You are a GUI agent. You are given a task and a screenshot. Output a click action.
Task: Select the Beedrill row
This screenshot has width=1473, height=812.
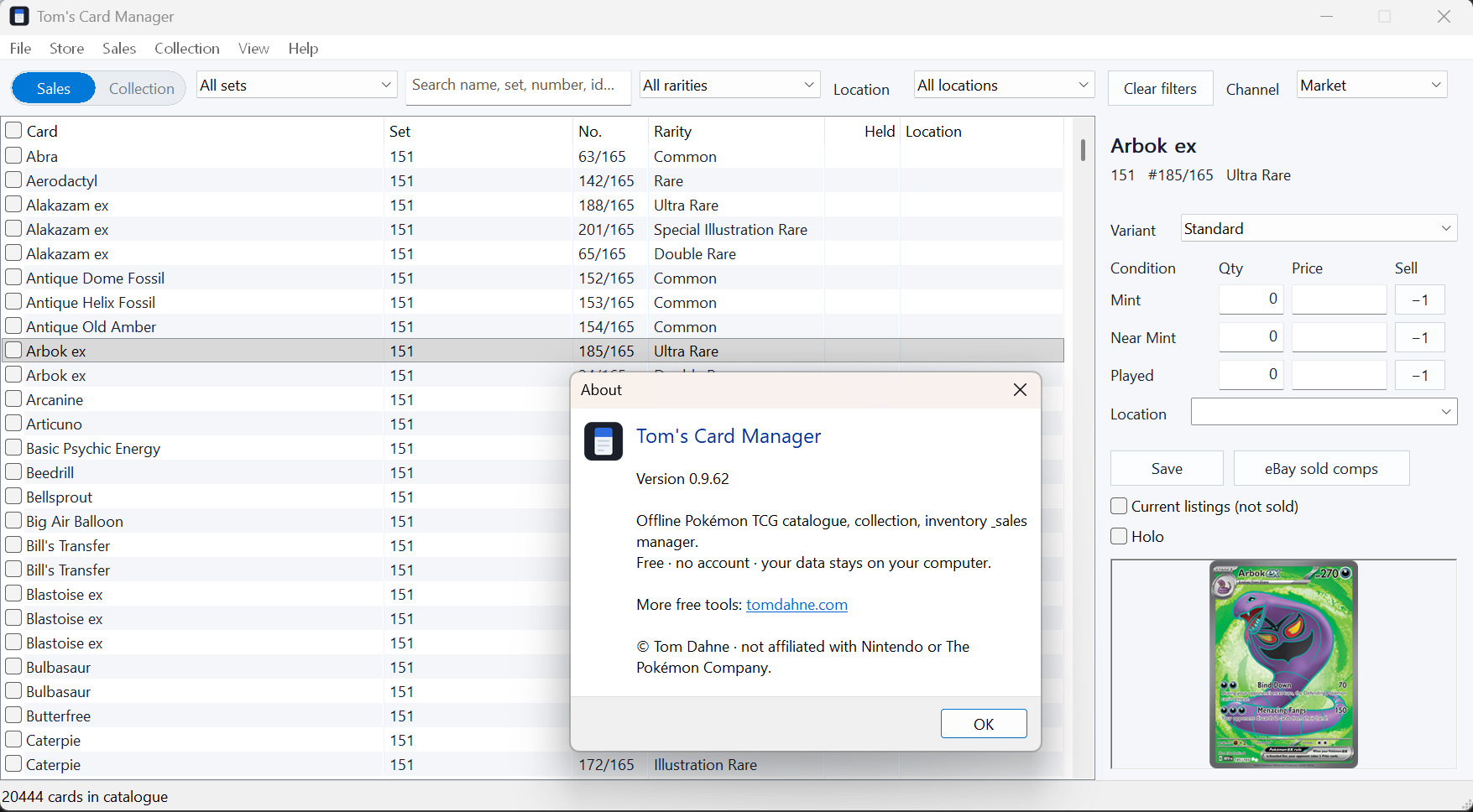pyautogui.click(x=285, y=472)
